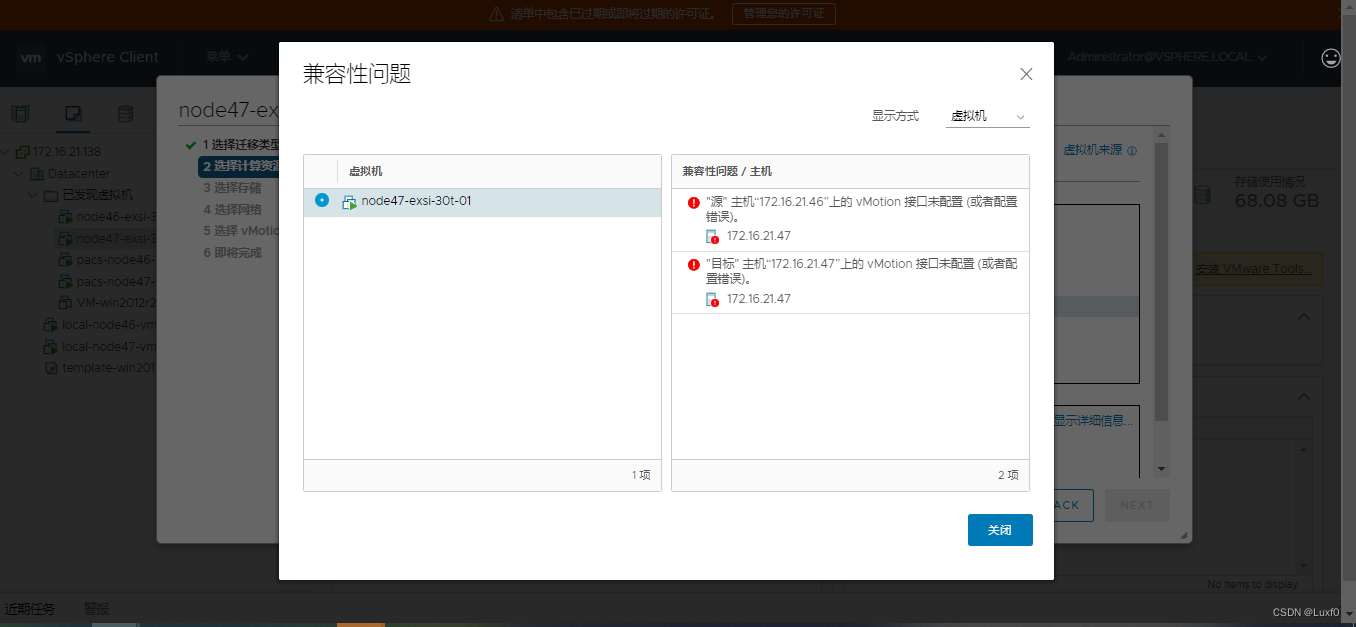Click the storage icon beside 68.08 GB
The image size is (1356, 627).
click(1204, 194)
